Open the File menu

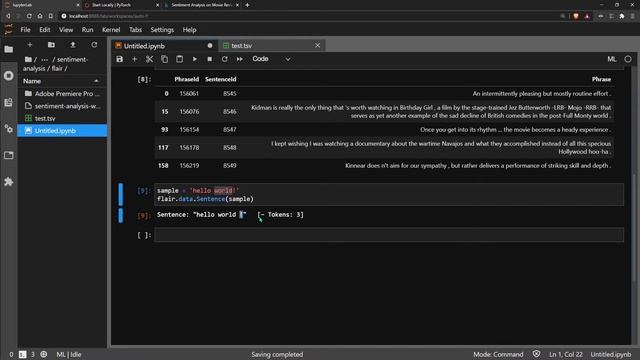click(x=25, y=30)
